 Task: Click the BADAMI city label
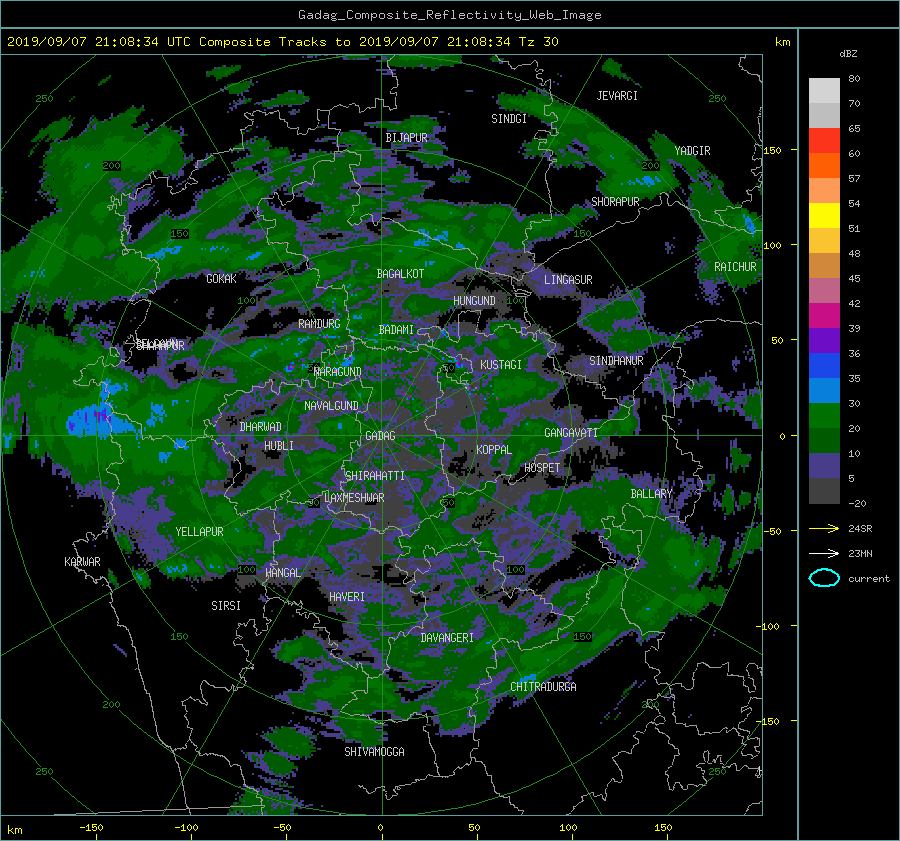click(x=396, y=330)
